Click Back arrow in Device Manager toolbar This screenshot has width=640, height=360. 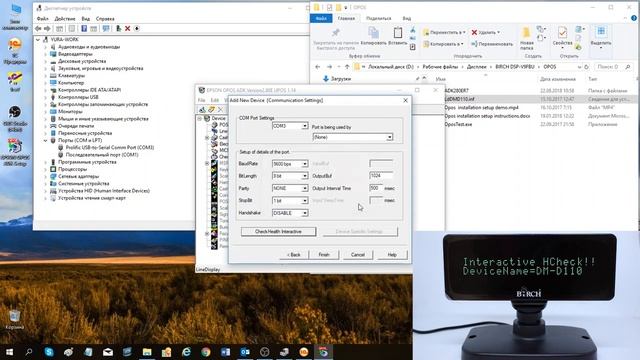38,29
